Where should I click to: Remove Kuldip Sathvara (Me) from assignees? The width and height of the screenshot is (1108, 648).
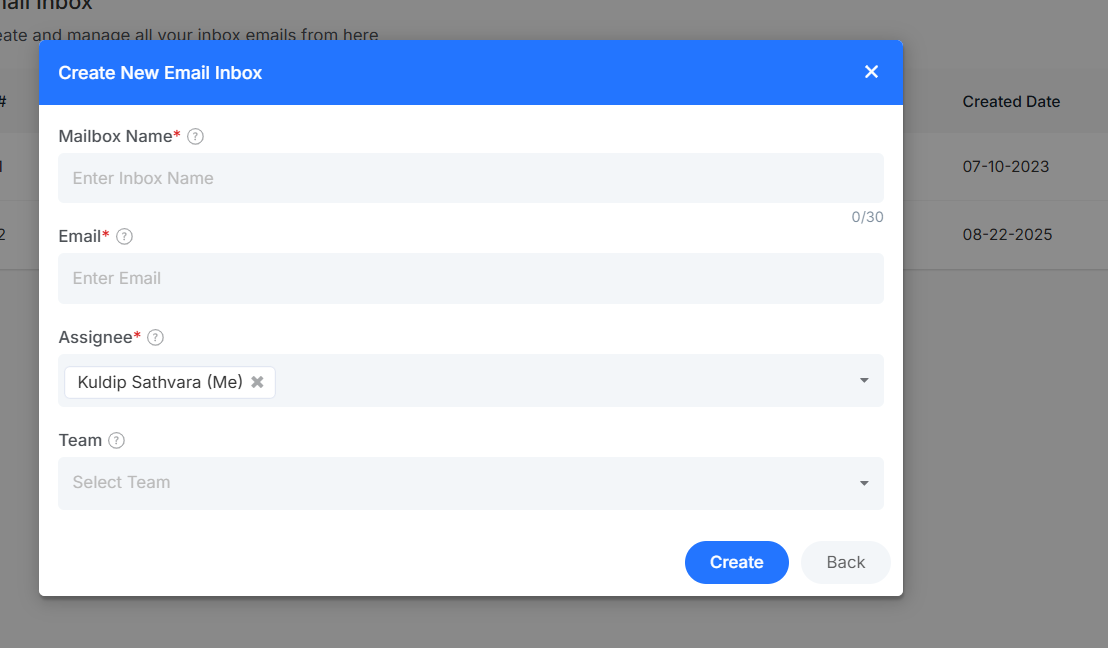click(257, 382)
